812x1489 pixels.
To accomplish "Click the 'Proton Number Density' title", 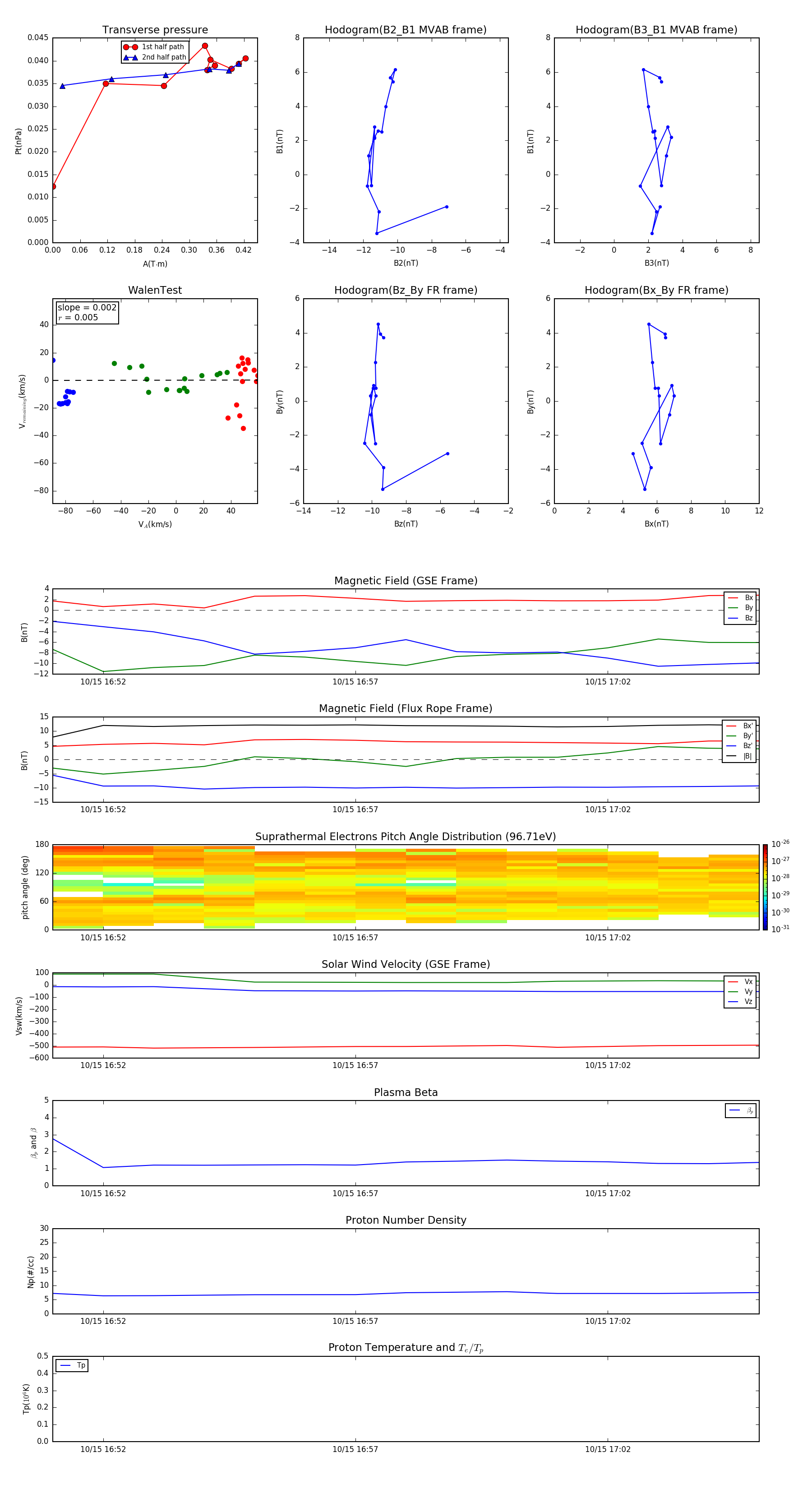I will [x=406, y=1220].
